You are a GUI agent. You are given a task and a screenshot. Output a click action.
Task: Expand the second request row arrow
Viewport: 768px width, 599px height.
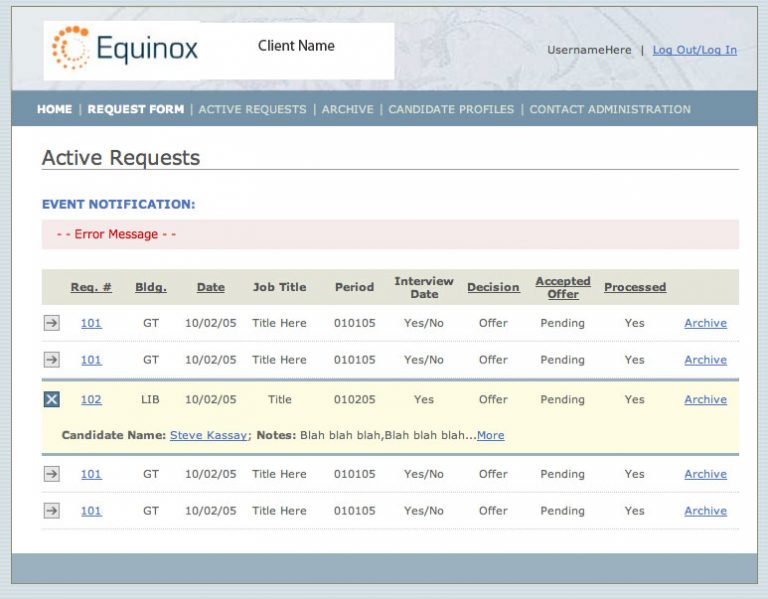pos(52,360)
